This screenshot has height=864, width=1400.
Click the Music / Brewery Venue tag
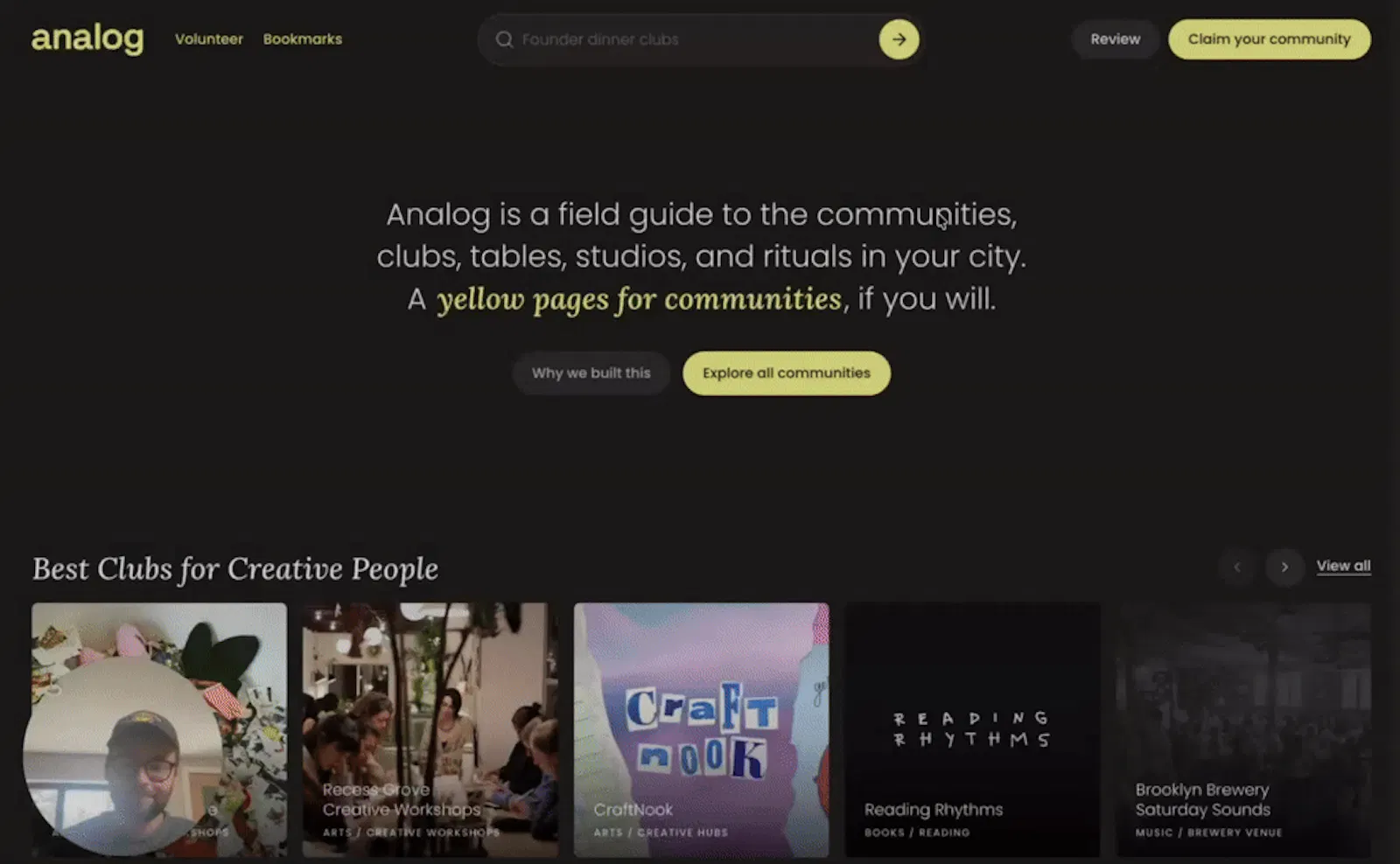coord(1208,833)
